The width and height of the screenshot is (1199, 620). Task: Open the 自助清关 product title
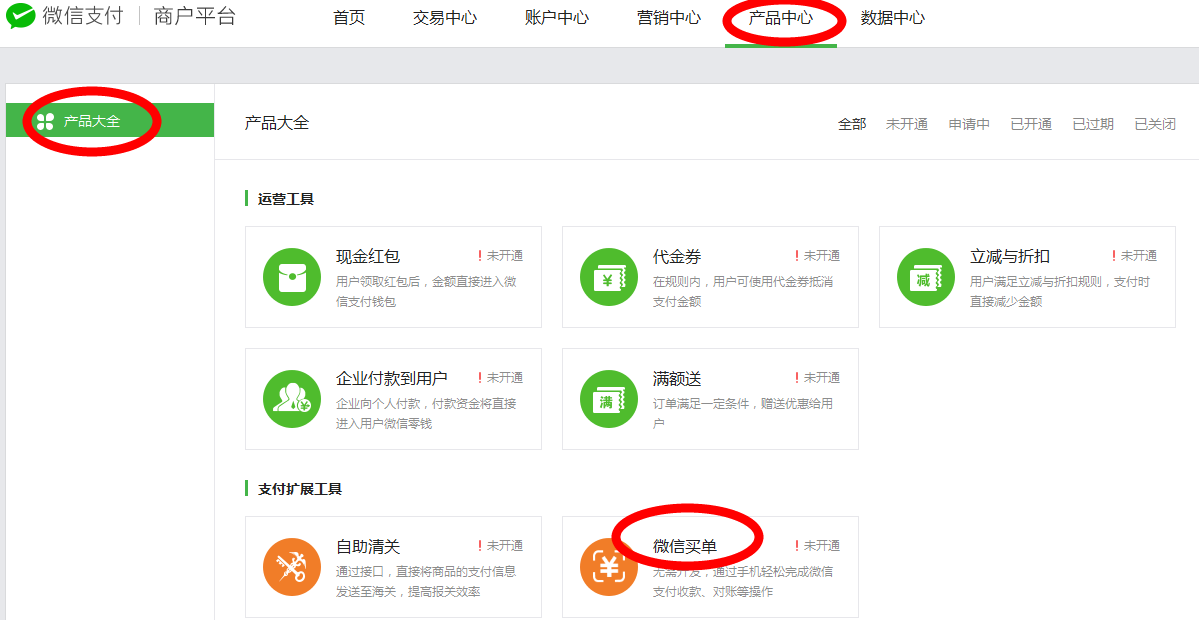point(368,547)
